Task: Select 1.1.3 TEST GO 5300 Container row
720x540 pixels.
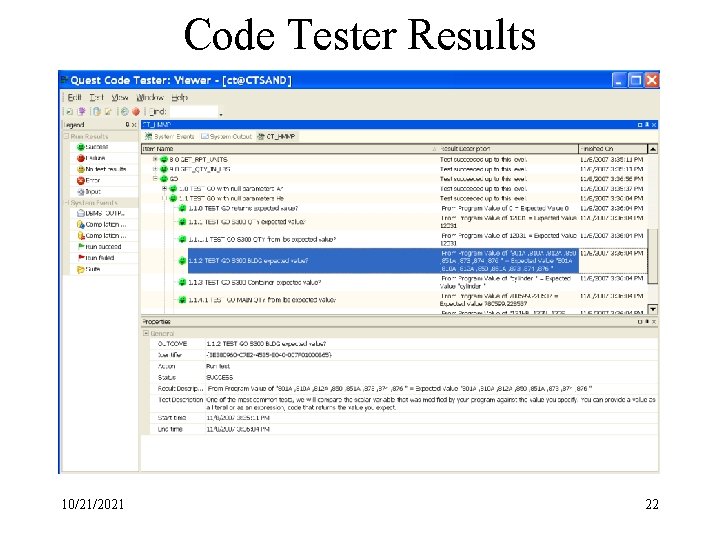Action: (395, 282)
